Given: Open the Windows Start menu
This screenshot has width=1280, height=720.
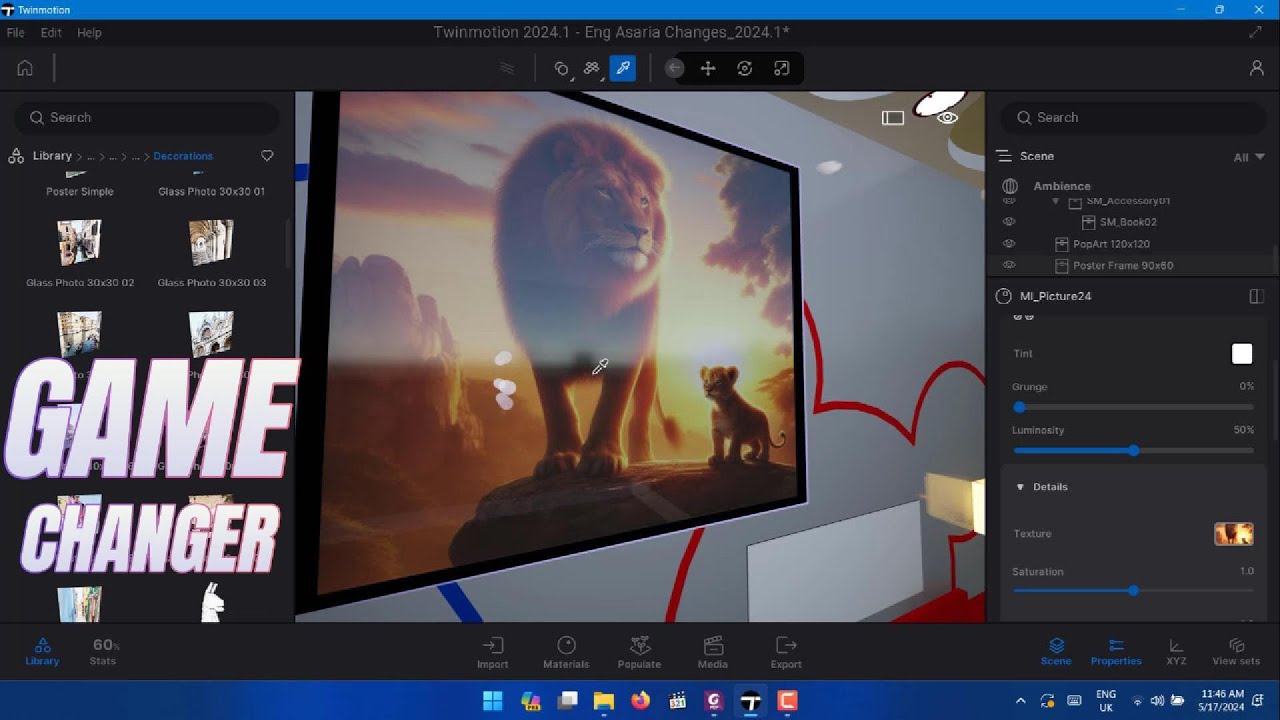Looking at the screenshot, I should click(493, 701).
